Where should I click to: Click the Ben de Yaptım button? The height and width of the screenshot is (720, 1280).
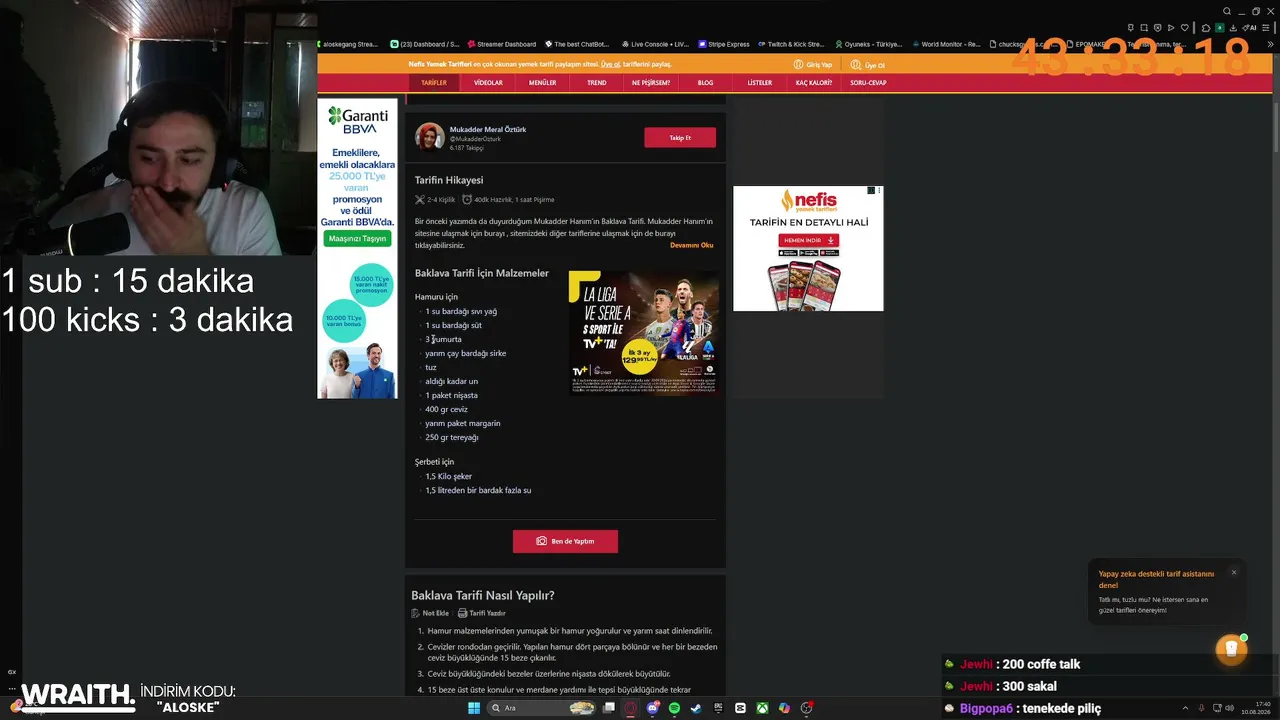click(565, 541)
